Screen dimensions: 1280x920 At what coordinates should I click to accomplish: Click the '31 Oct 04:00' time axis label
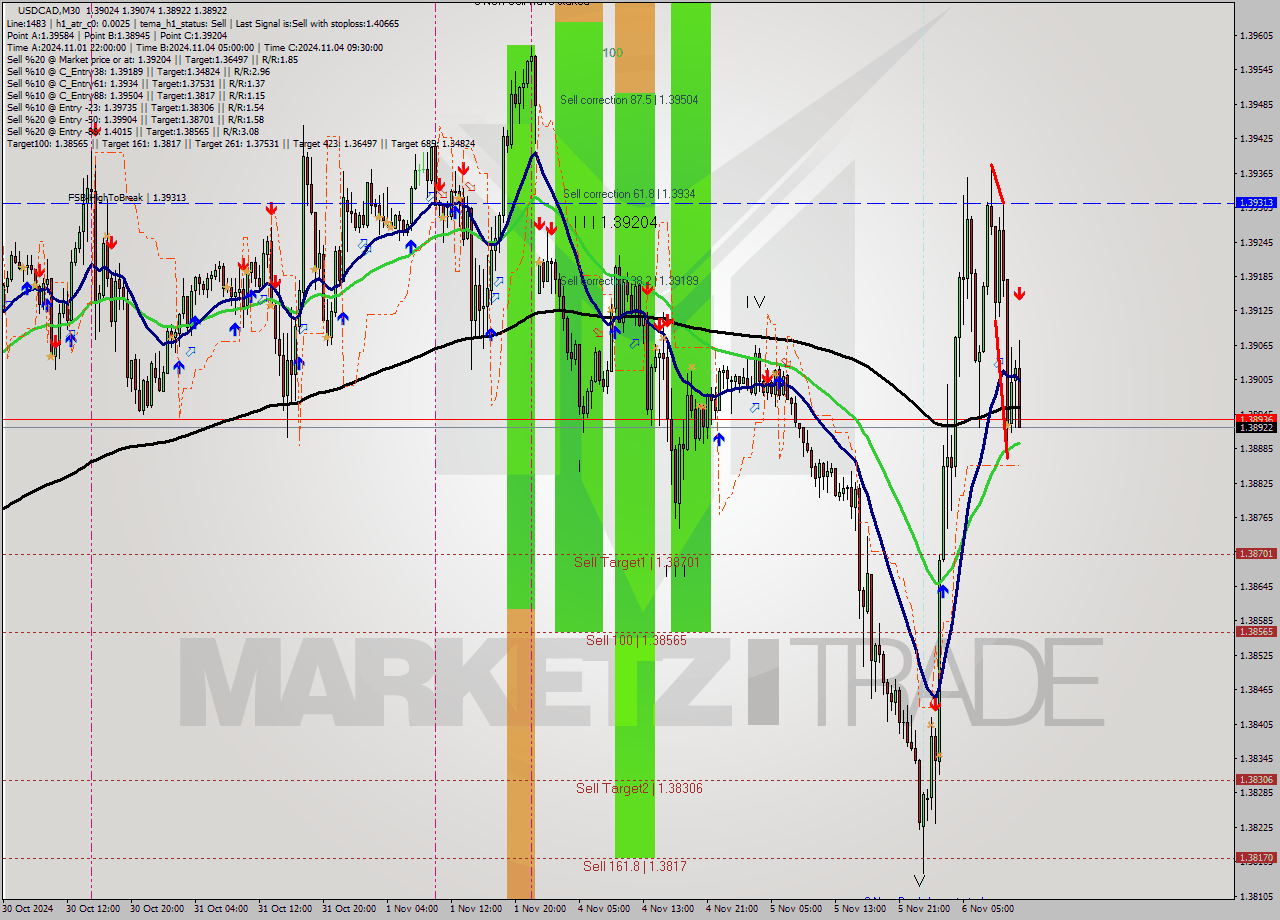[x=221, y=909]
